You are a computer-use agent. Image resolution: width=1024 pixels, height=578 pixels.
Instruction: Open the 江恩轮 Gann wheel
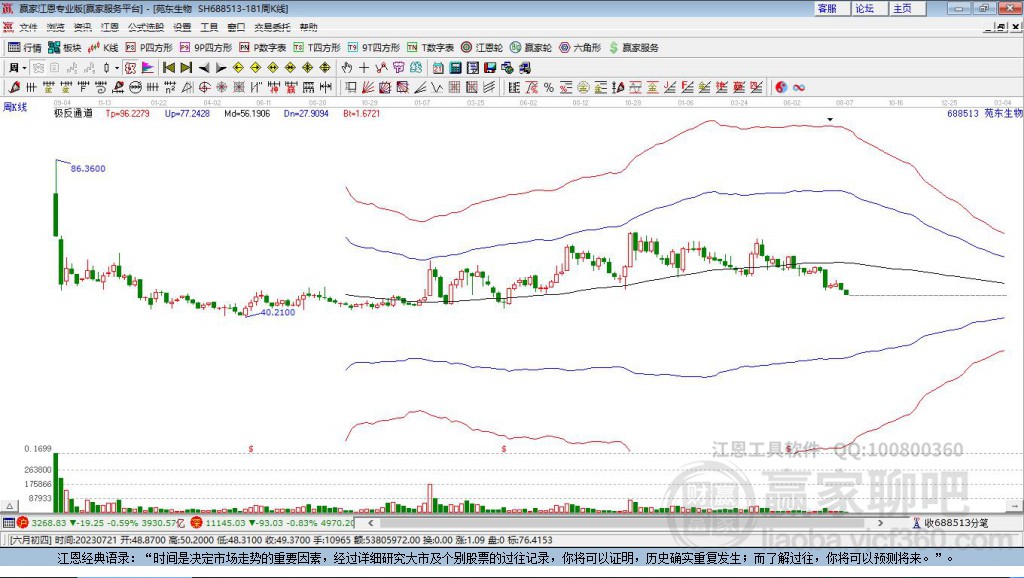pos(482,48)
